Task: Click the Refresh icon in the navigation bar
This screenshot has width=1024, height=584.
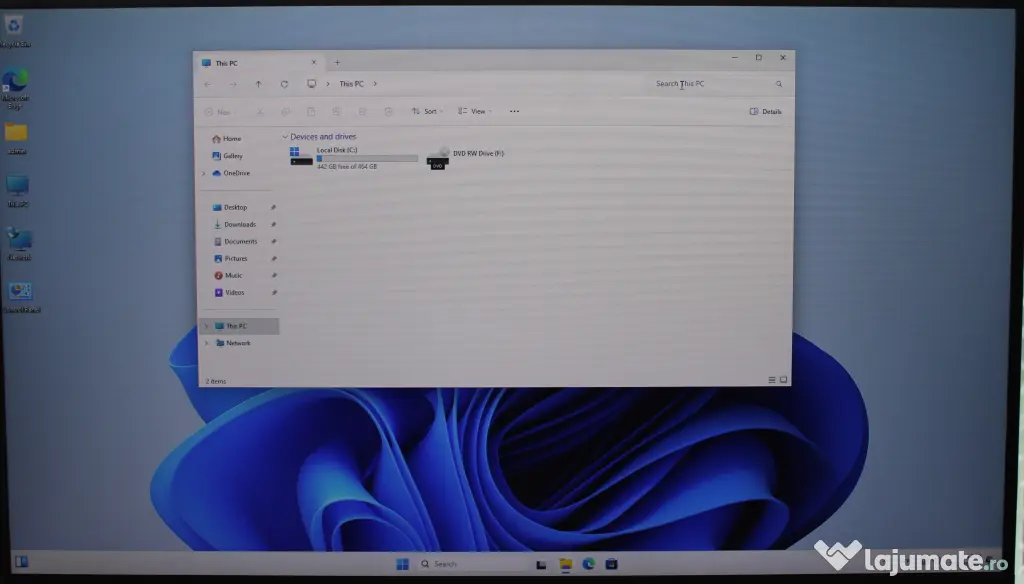Action: pos(285,84)
